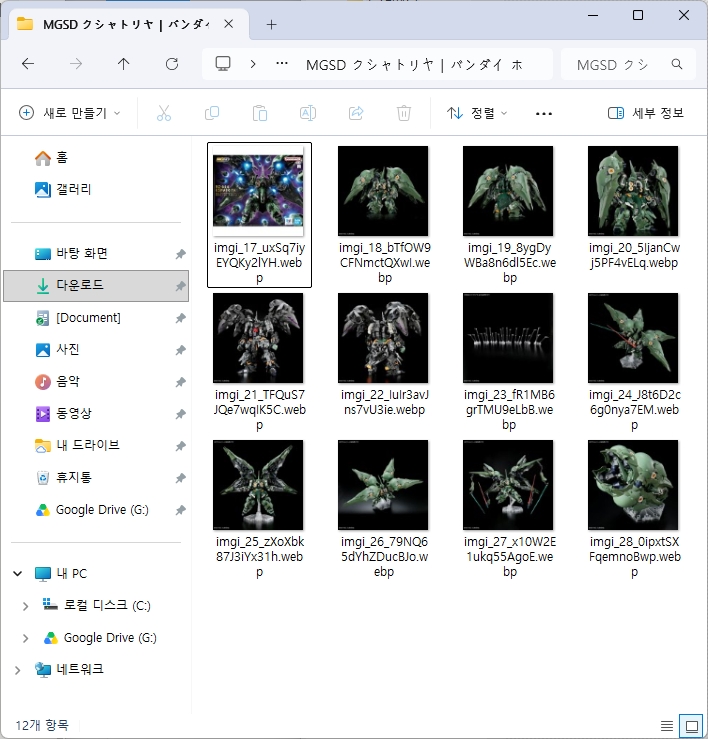Select thumbnail imgi_17_uxSq7iyEYQKy2lYH.webp
This screenshot has width=708, height=739.
coord(258,191)
